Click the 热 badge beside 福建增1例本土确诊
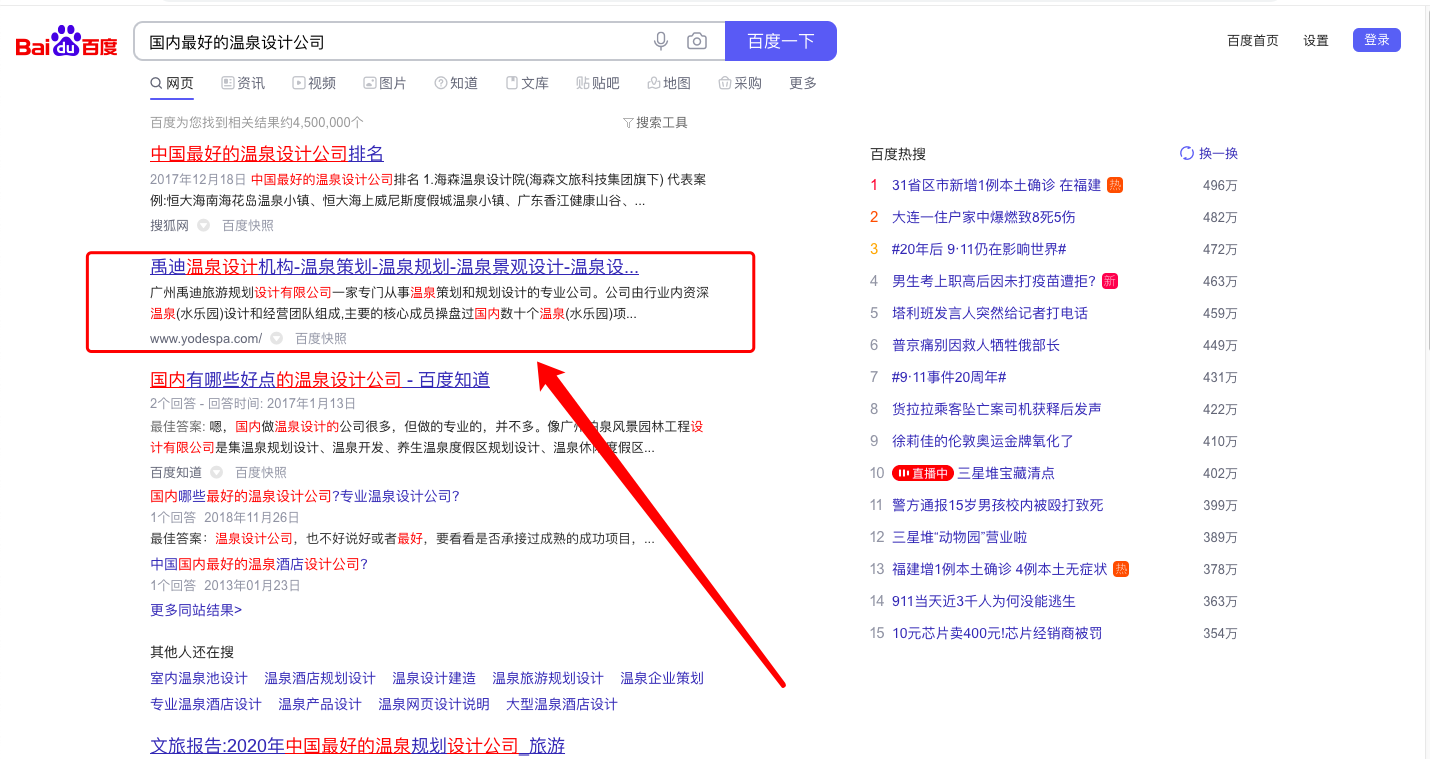Screen dimensions: 1430x759 point(1121,569)
